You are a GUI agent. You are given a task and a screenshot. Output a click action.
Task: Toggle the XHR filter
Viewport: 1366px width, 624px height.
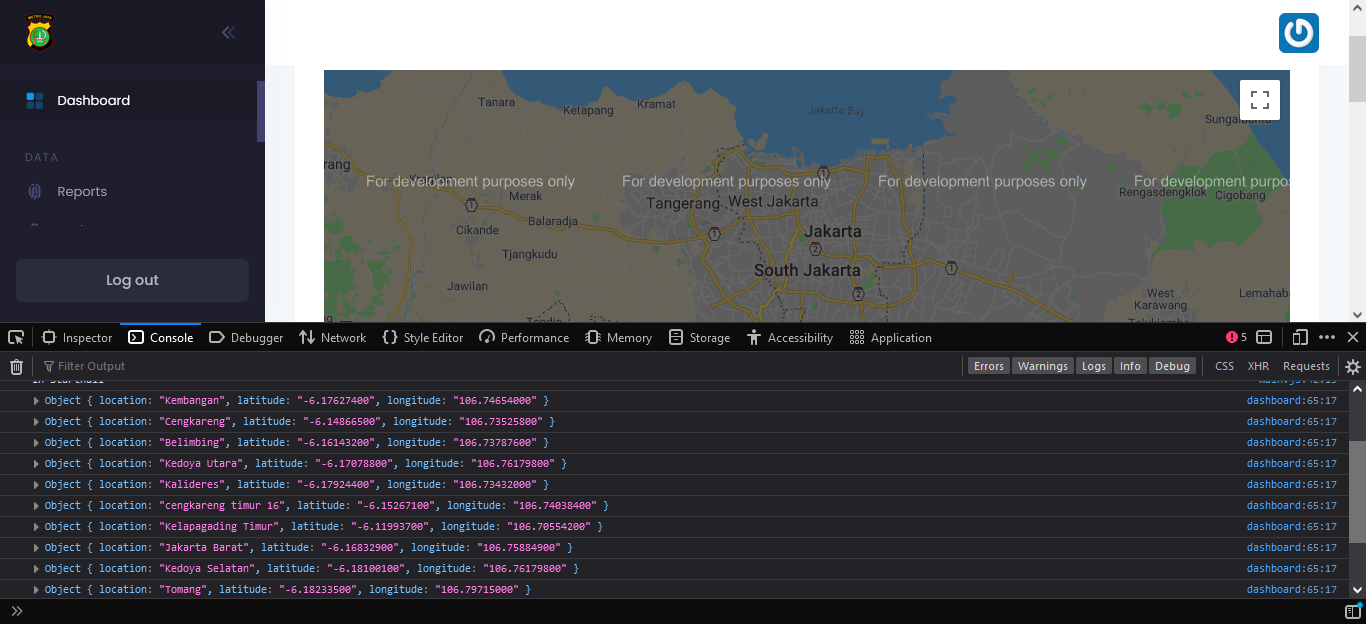point(1258,366)
